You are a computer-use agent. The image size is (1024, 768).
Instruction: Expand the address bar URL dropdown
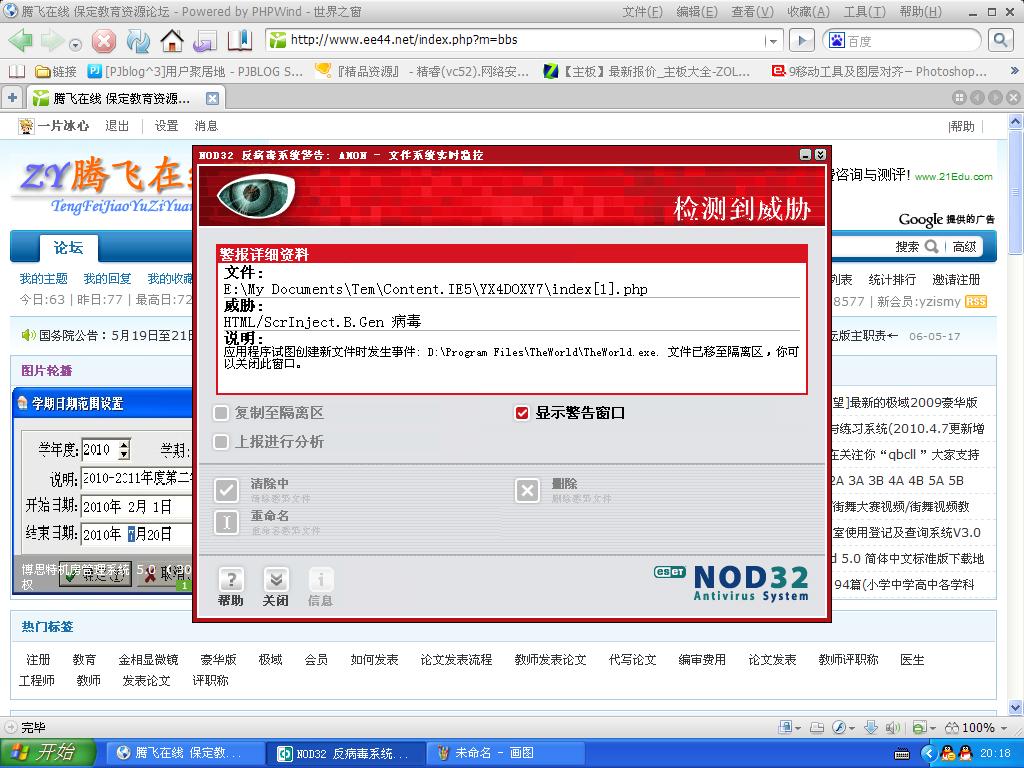tap(772, 41)
